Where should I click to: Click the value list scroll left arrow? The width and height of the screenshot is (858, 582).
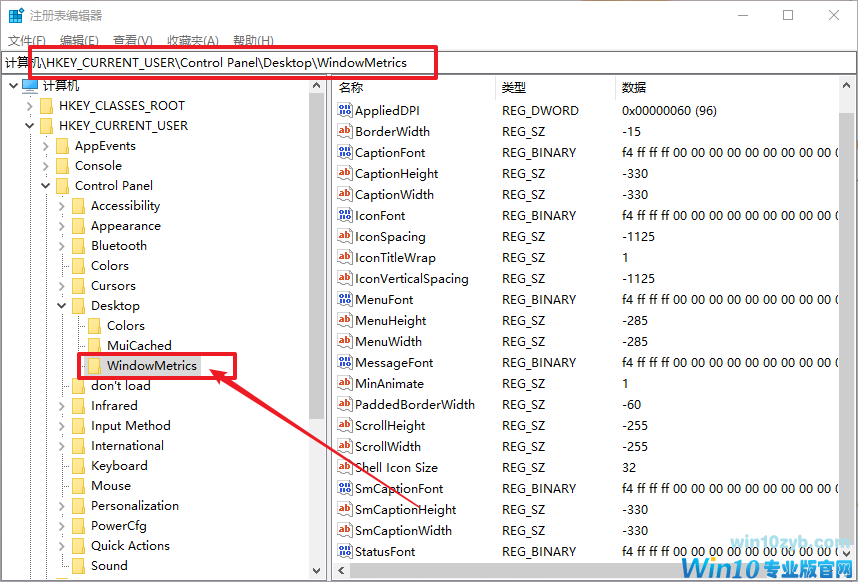click(341, 571)
